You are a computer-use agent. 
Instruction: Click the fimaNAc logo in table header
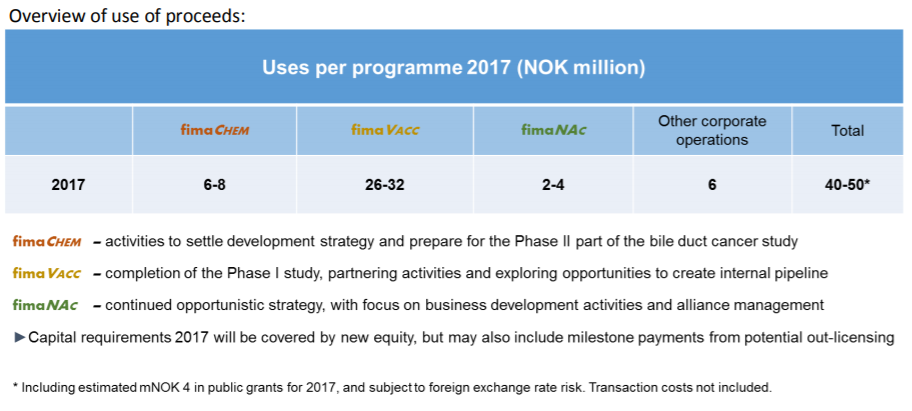tap(553, 130)
